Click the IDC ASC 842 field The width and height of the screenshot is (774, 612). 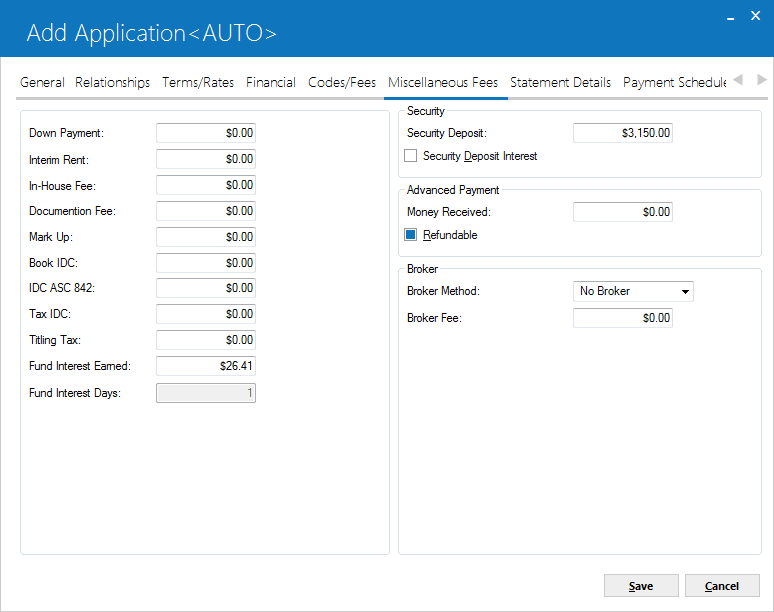(x=206, y=288)
